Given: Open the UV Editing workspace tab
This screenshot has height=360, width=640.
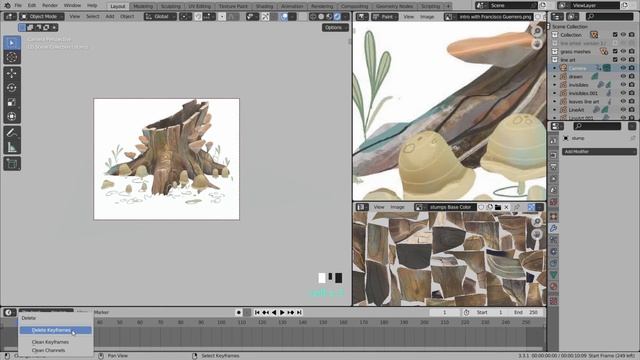Looking at the screenshot, I should [200, 6].
